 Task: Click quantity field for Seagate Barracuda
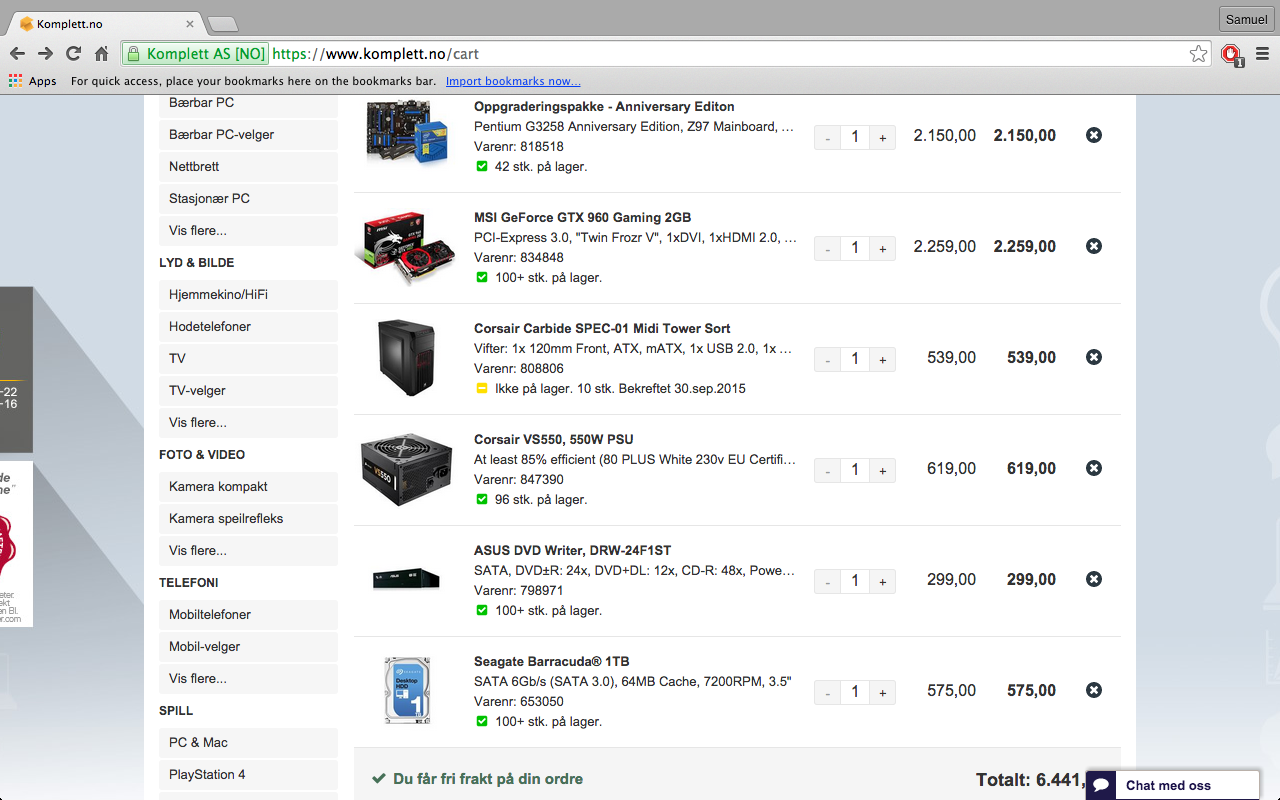[x=855, y=693]
